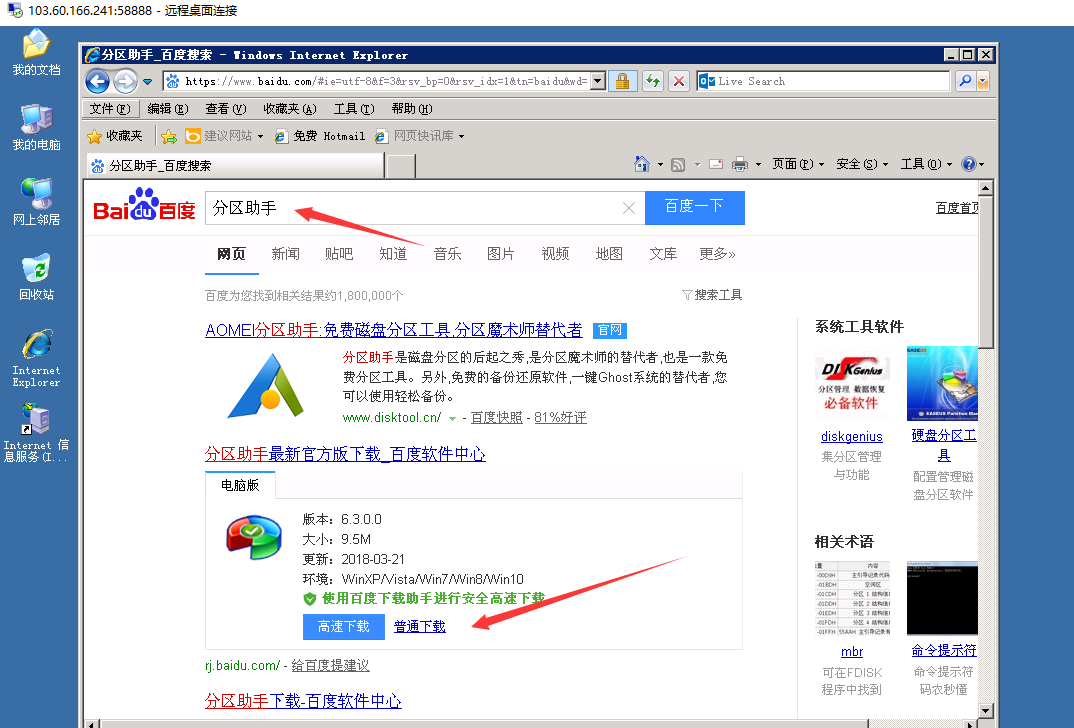This screenshot has width=1074, height=728.
Task: Switch to the 知道 search tab
Action: pos(393,254)
